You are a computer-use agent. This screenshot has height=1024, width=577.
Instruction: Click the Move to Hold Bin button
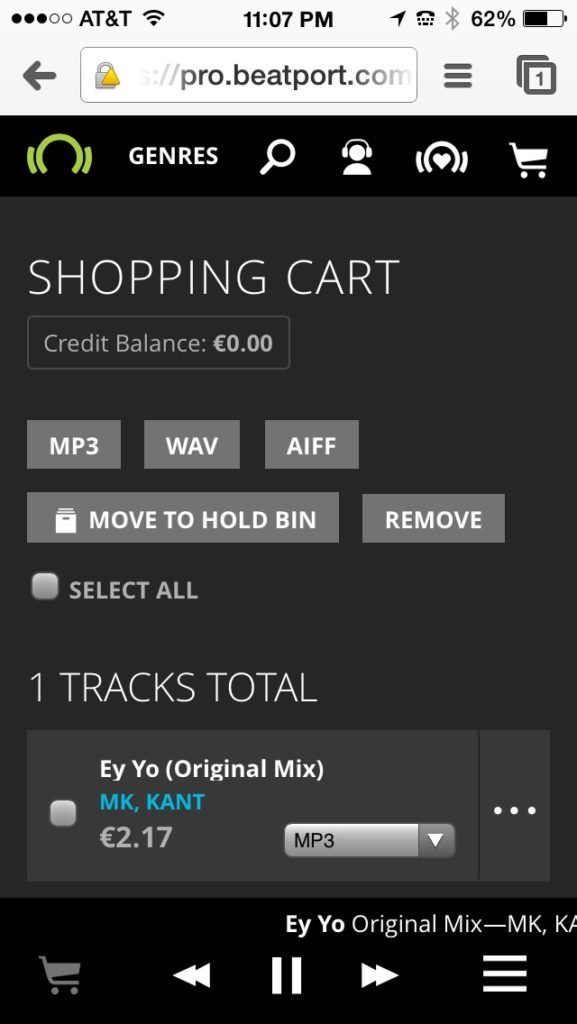[183, 518]
